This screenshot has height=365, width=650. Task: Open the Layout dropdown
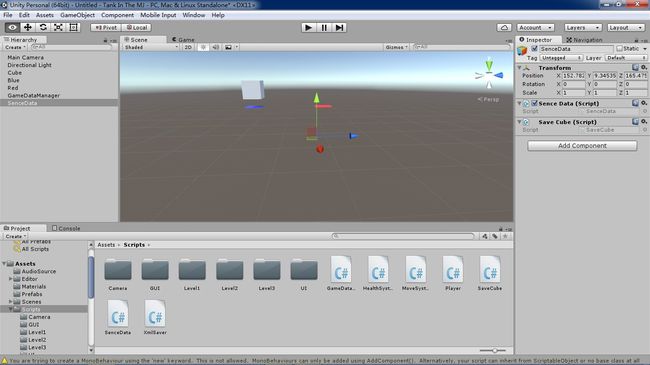(626, 27)
